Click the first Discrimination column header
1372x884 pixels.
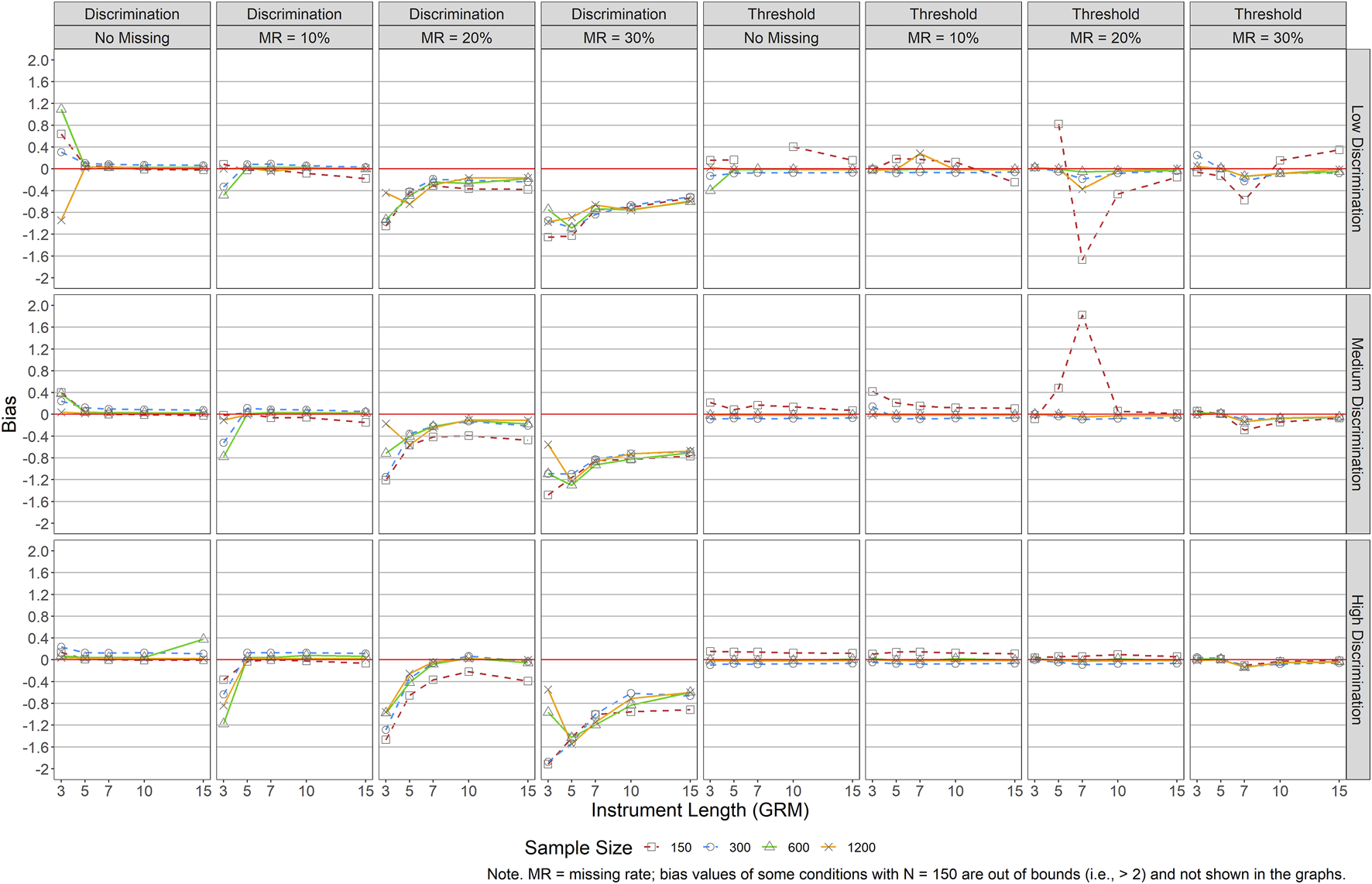click(x=132, y=14)
